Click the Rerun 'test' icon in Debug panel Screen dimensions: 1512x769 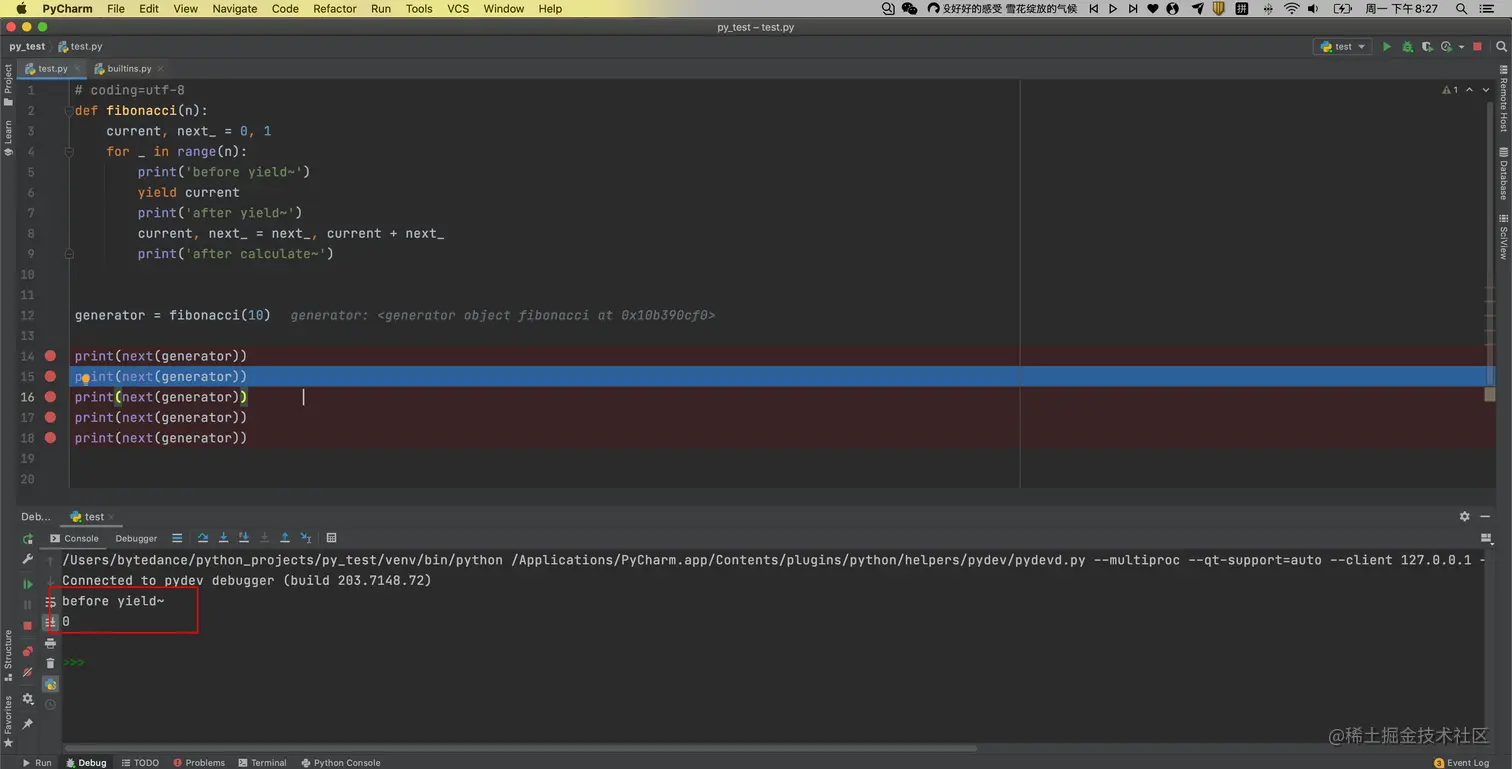(x=27, y=538)
